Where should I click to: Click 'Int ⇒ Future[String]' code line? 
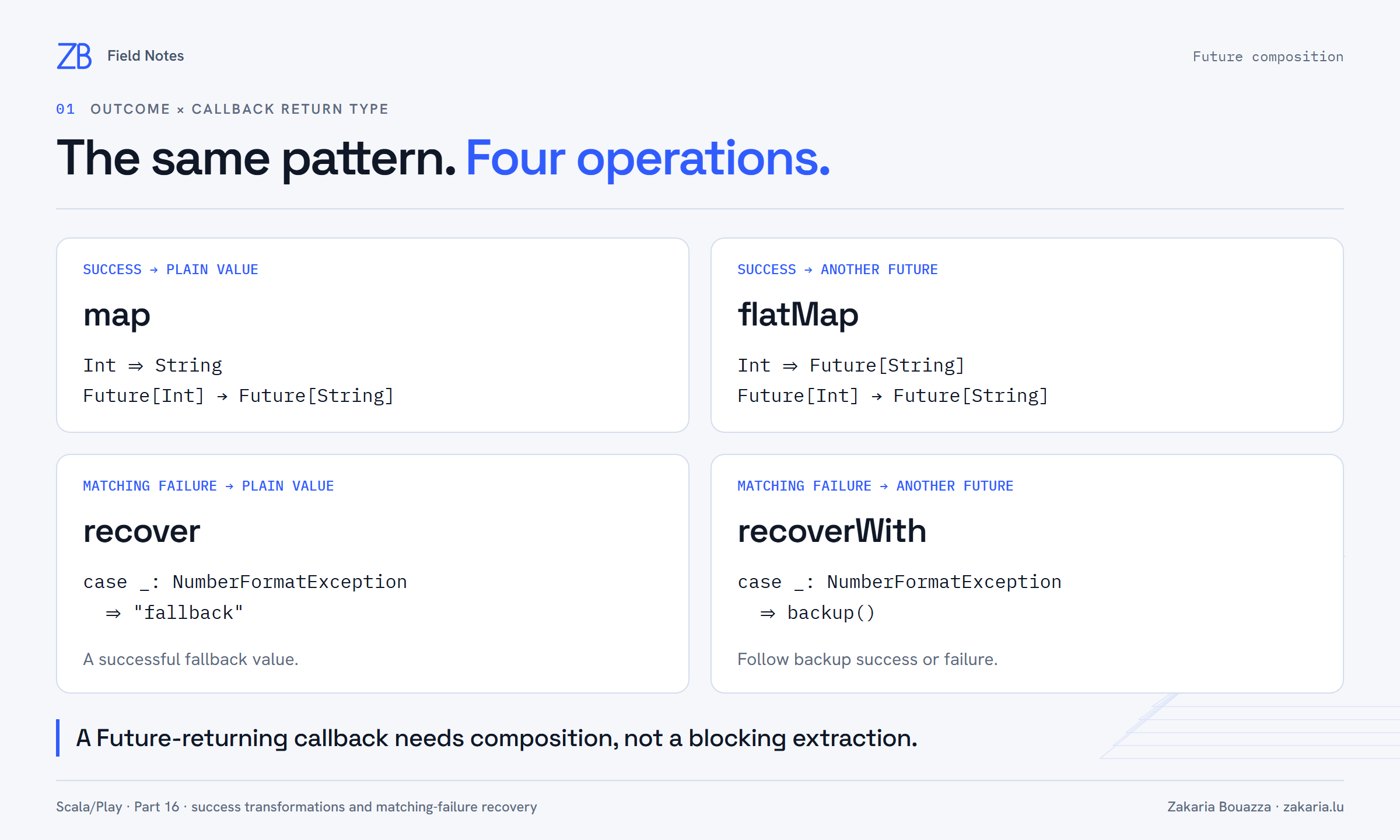[850, 366]
